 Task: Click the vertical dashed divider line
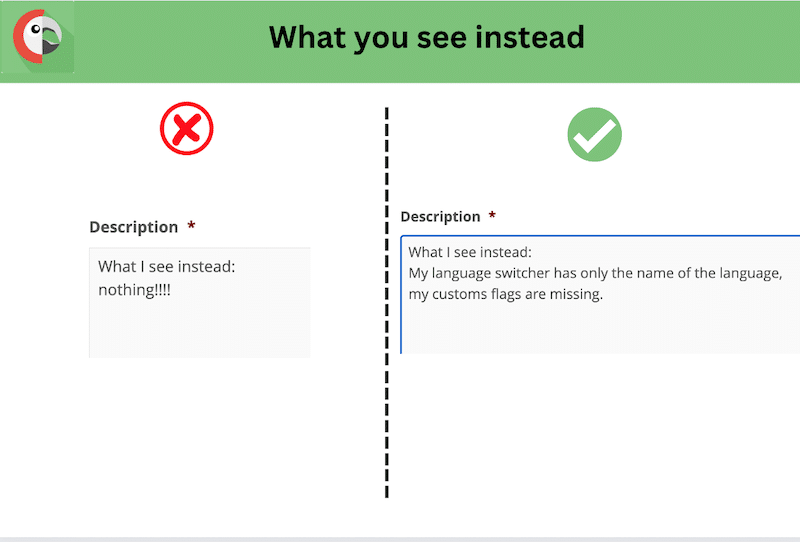[x=387, y=302]
